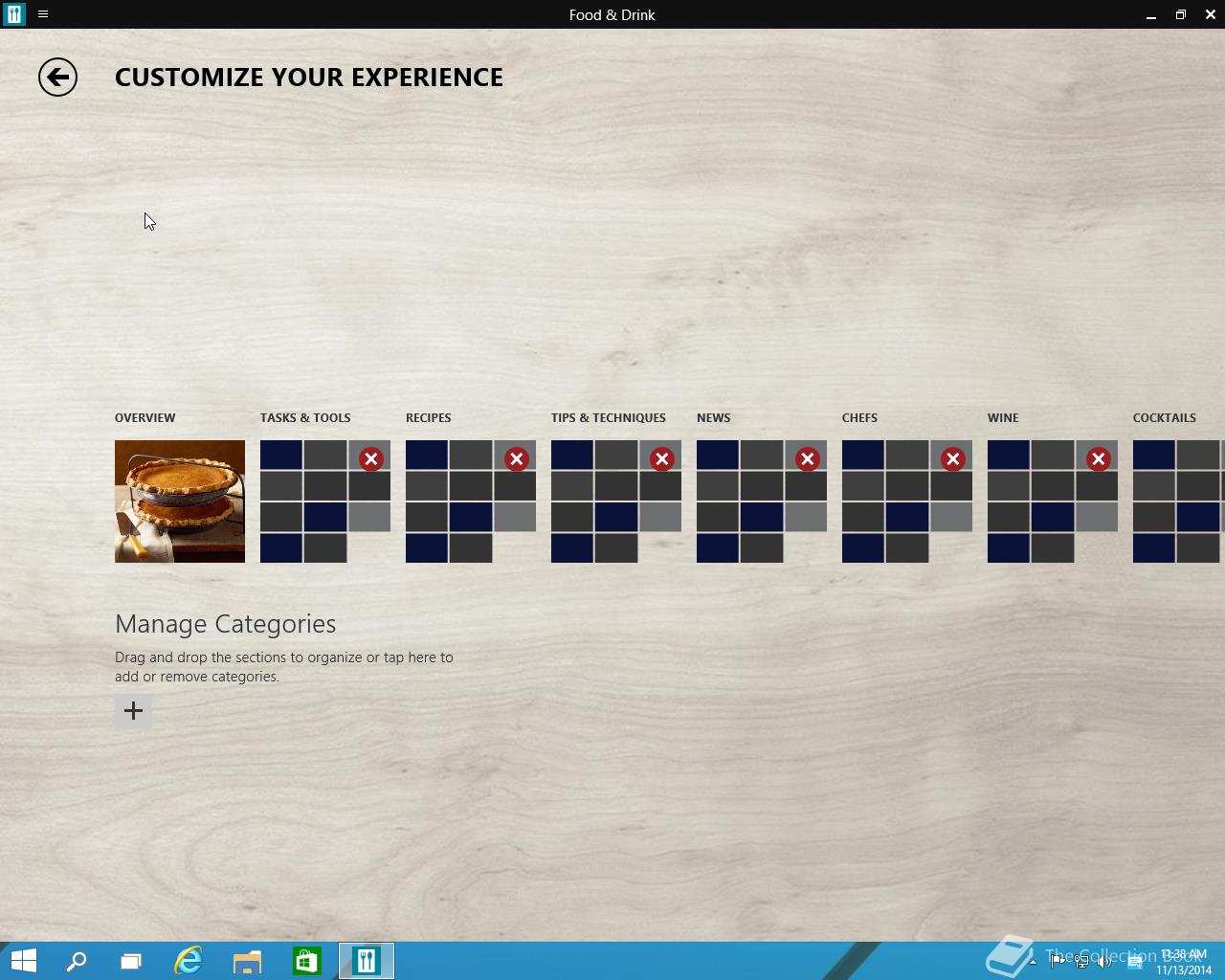Image resolution: width=1225 pixels, height=980 pixels.
Task: Select the Cocktails tile grid
Action: [x=1179, y=501]
